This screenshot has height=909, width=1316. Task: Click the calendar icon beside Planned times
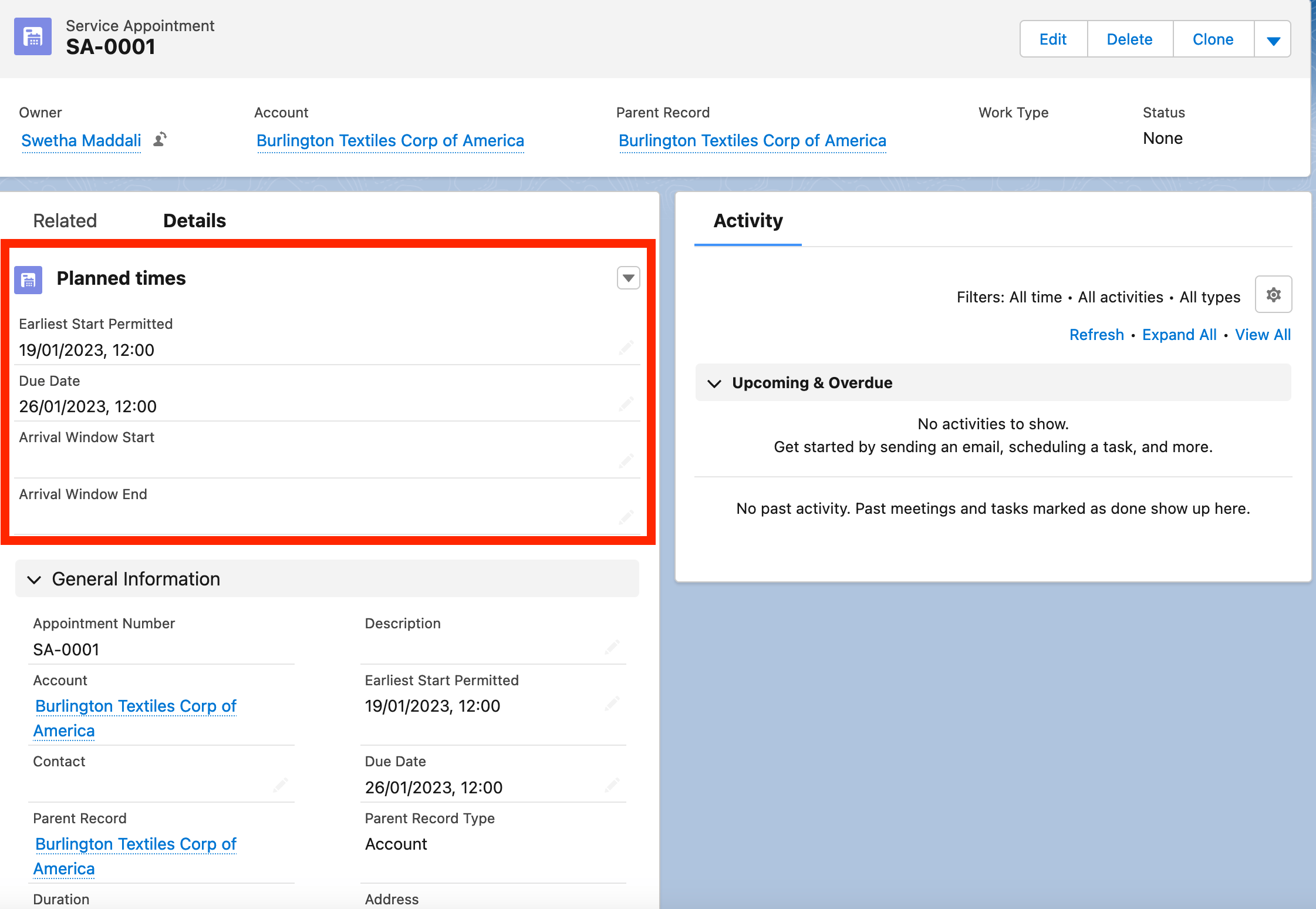[x=28, y=280]
